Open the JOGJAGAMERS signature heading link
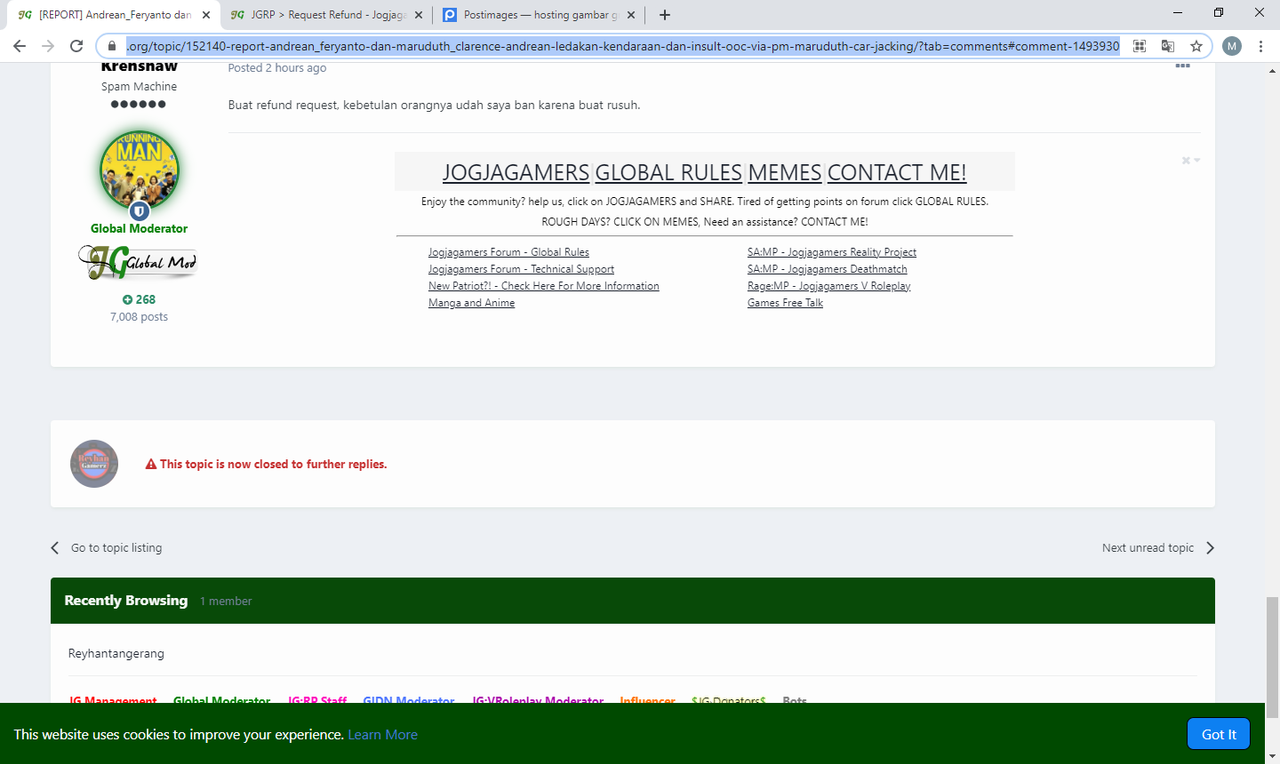 [516, 172]
